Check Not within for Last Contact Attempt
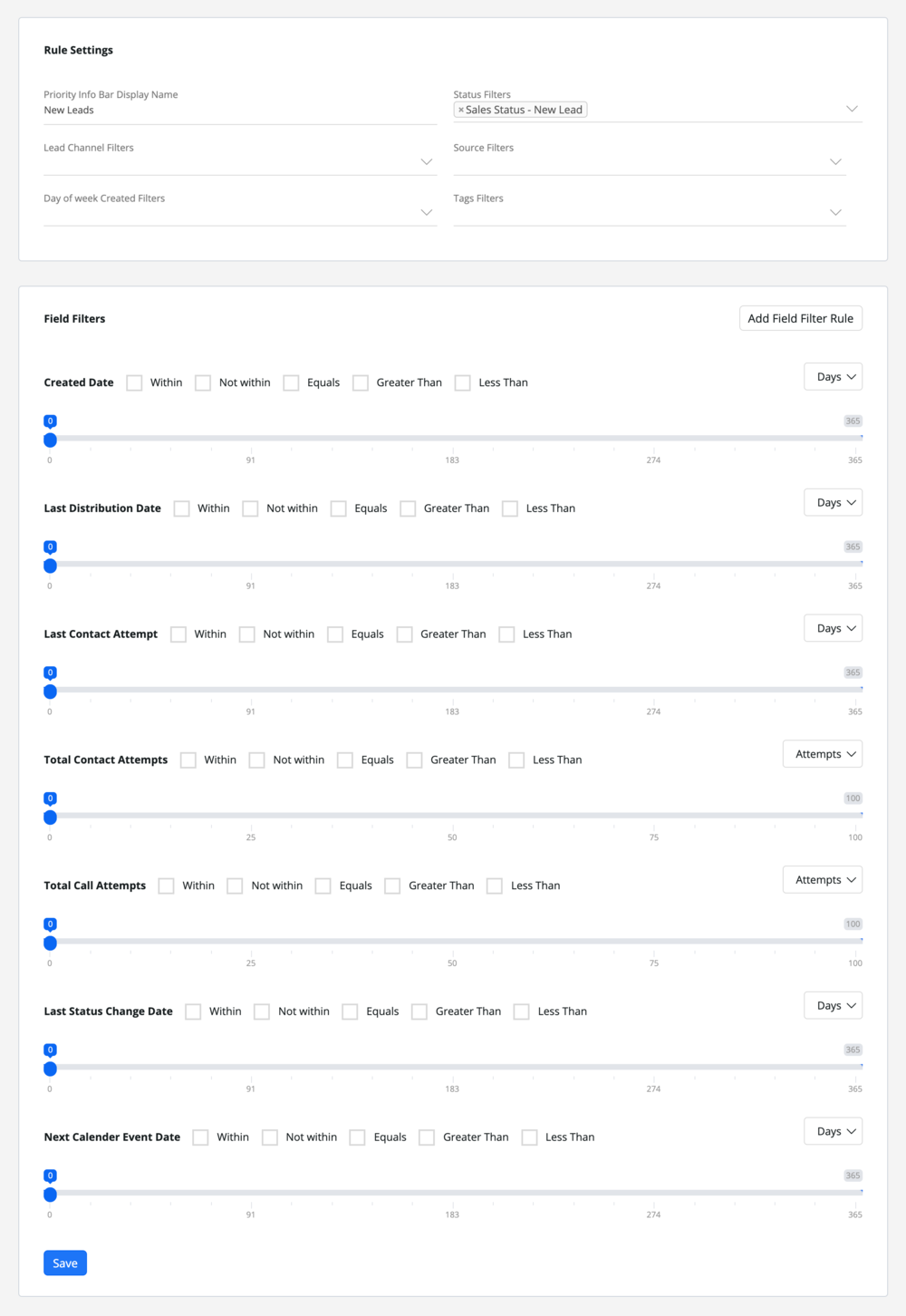This screenshot has height=1316, width=906. pyautogui.click(x=247, y=634)
